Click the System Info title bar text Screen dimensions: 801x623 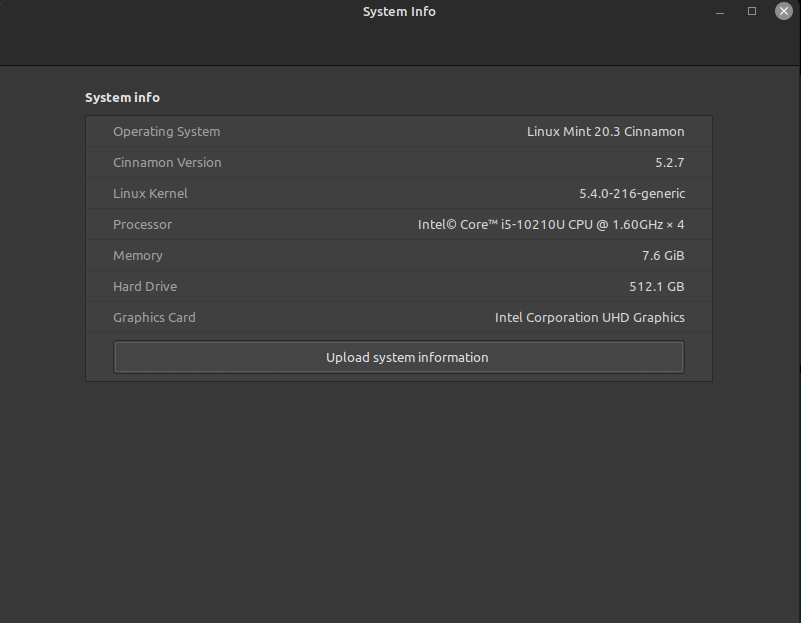point(399,12)
